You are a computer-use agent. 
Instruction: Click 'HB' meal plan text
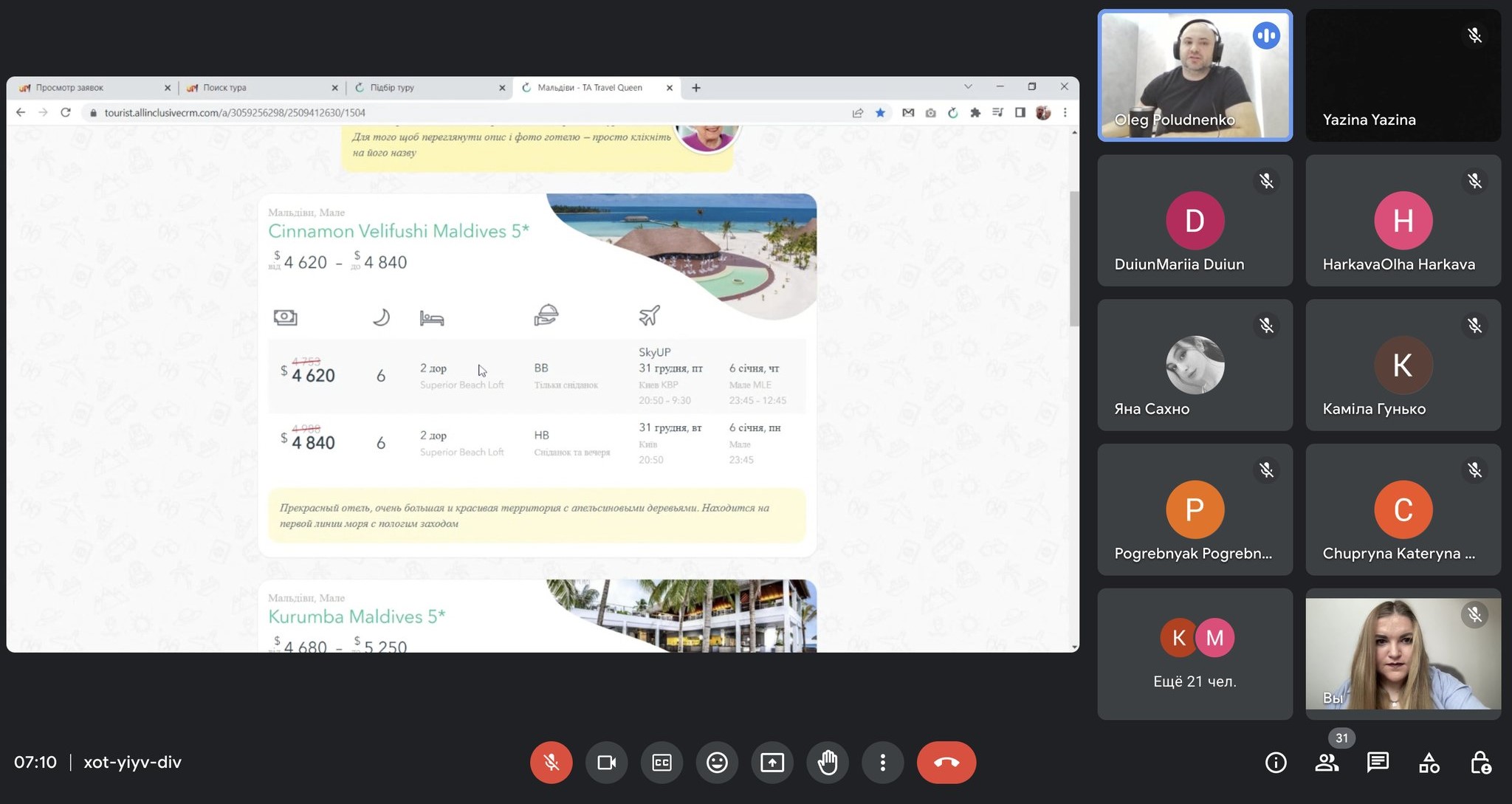coord(542,435)
